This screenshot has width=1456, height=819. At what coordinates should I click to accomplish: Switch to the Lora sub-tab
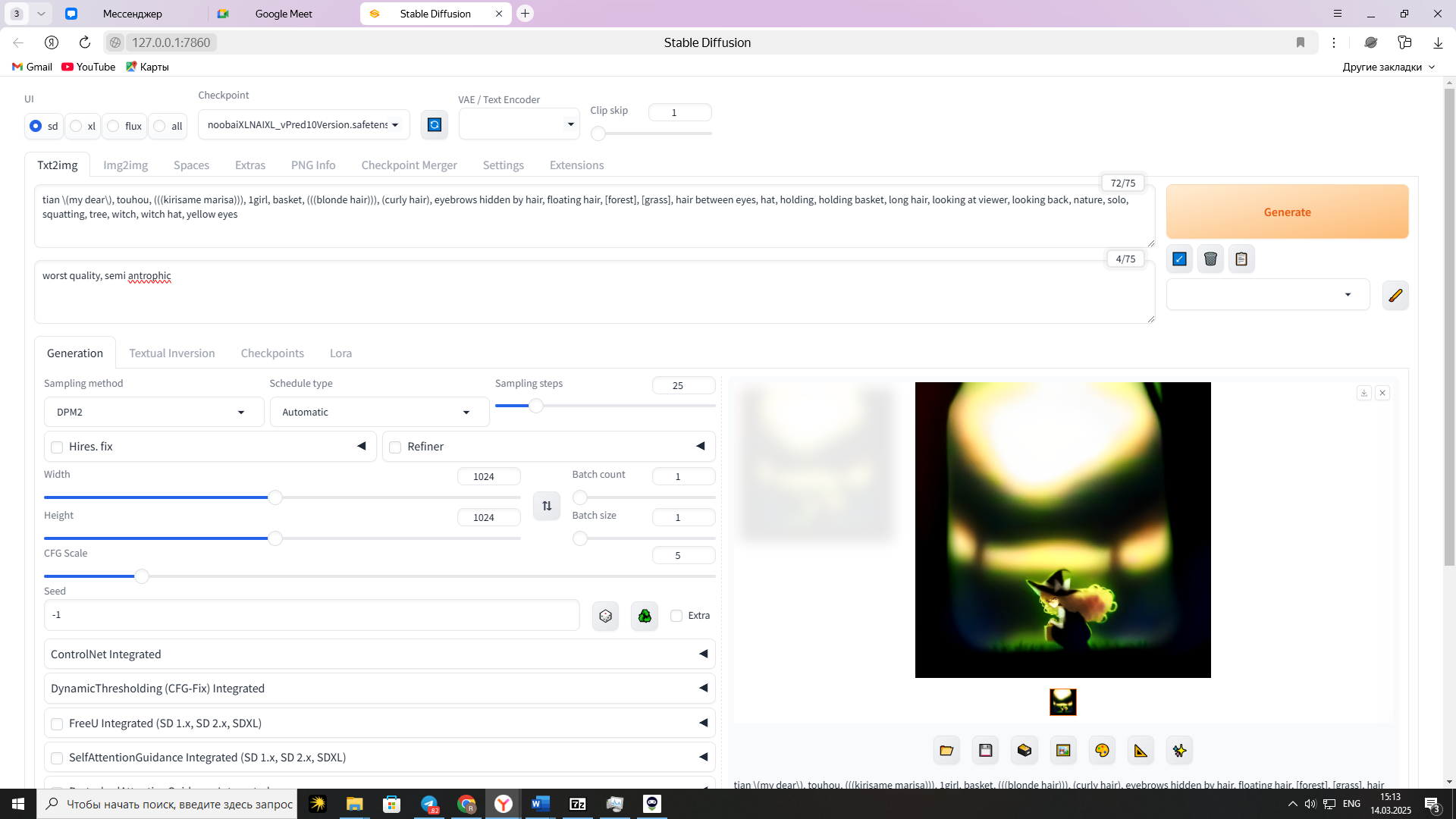pos(340,353)
